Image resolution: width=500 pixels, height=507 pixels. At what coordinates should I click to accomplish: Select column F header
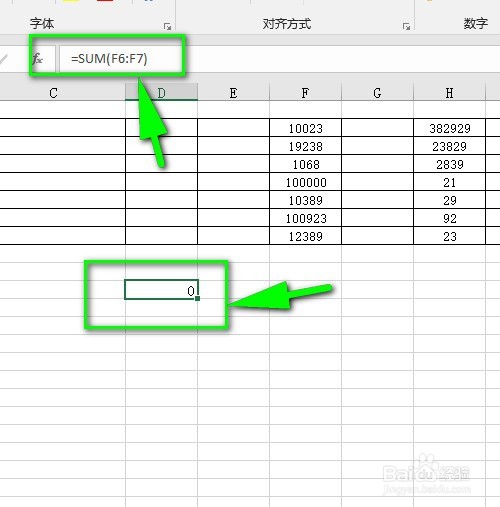pyautogui.click(x=305, y=92)
